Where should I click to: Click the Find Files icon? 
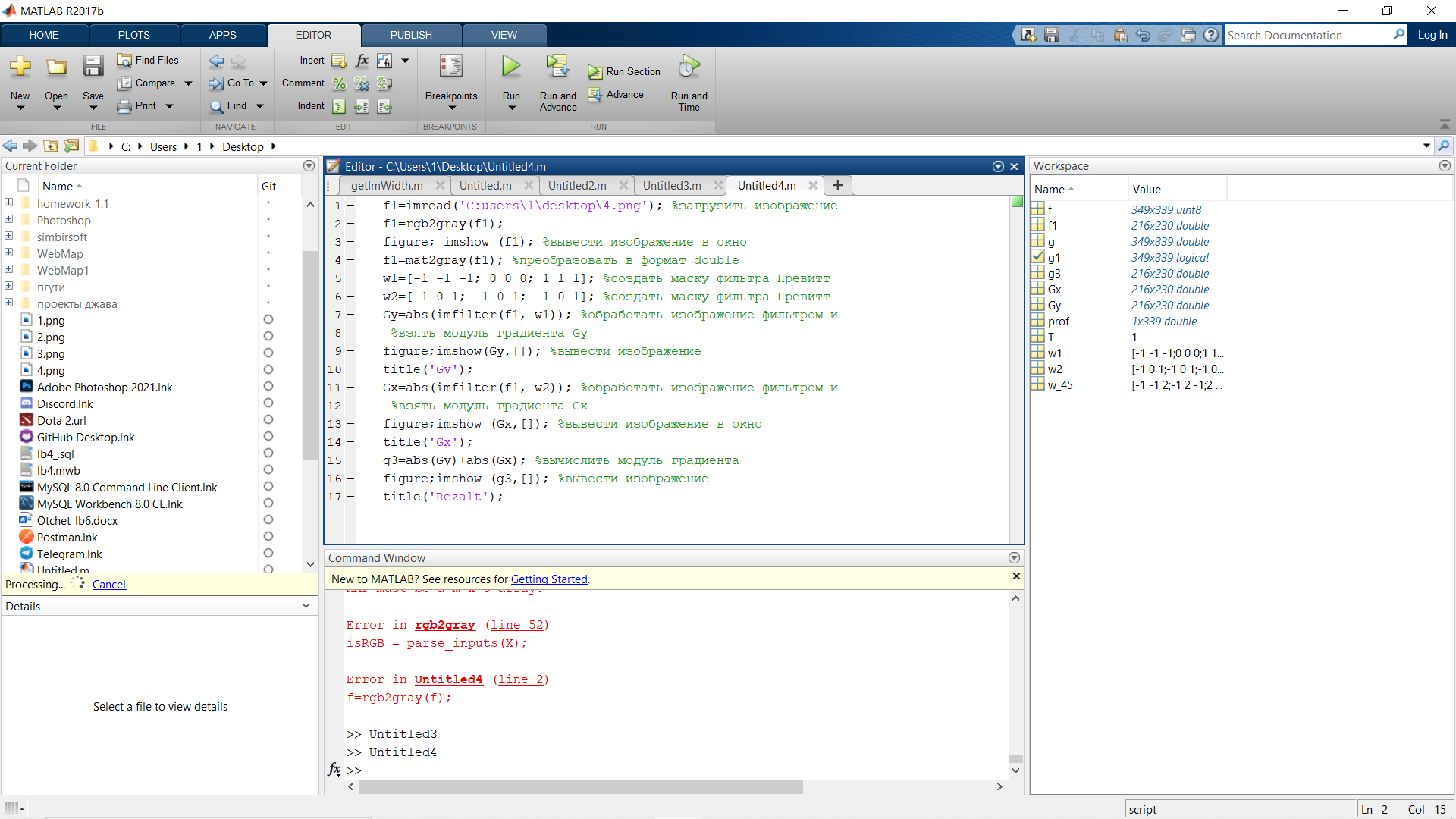coord(124,60)
